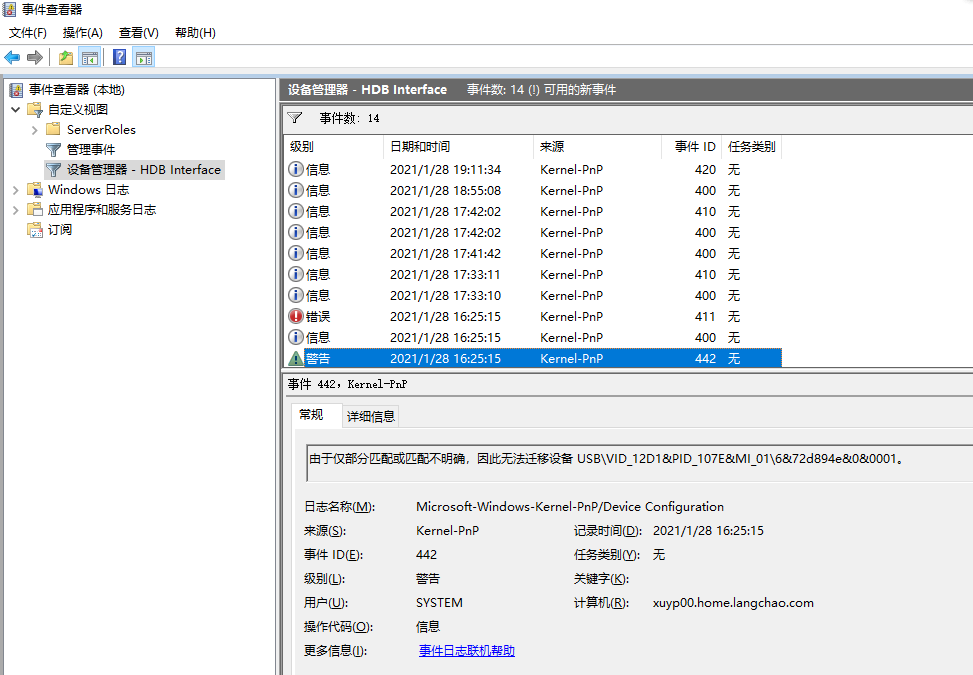Viewport: 973px width, 675px height.
Task: Sort by the 事件 ID column header
Action: 691,147
